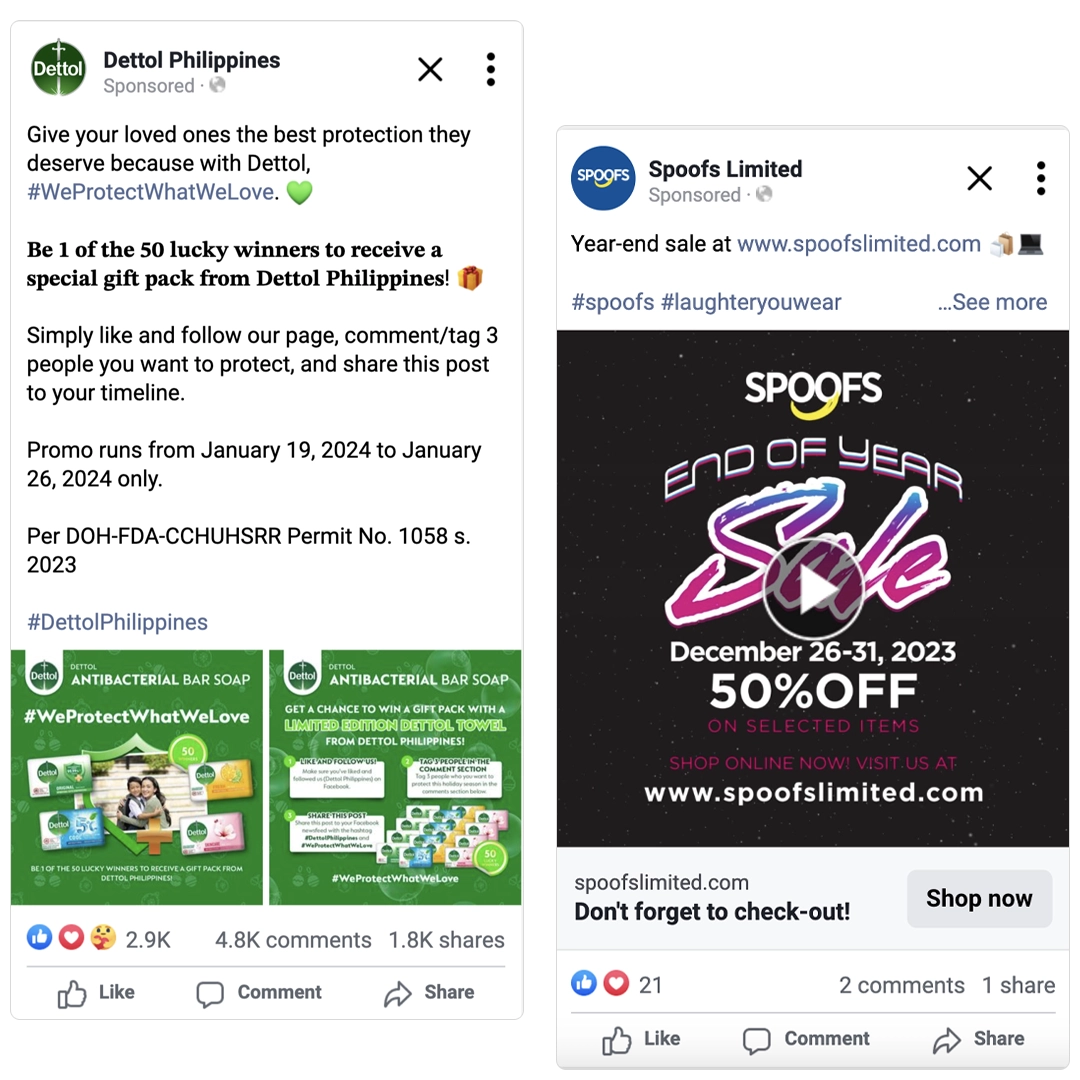The width and height of the screenshot is (1080, 1080).
Task: Open three-dot menu on Dettol post
Action: [490, 69]
